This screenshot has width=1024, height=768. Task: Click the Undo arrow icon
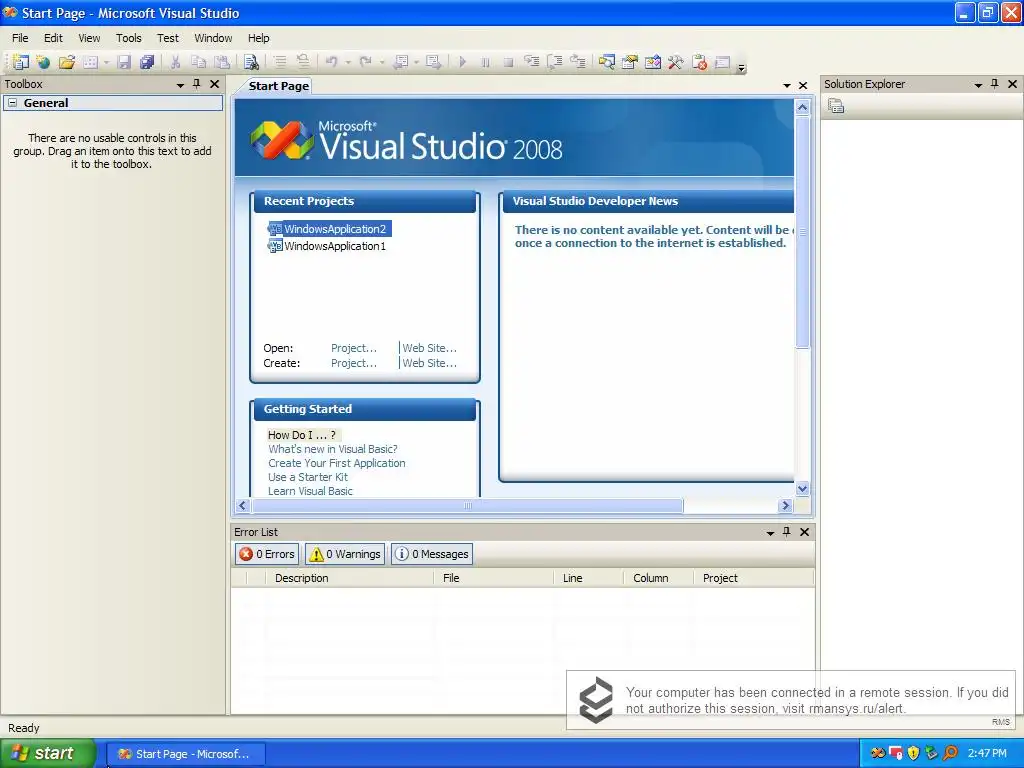point(332,62)
